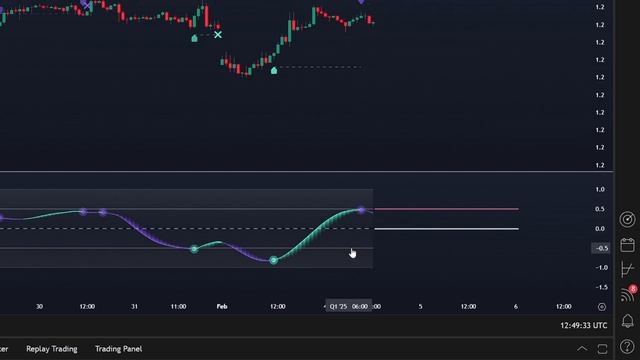Maximize the bottom panel
This screenshot has height=360, width=640.
(x=602, y=349)
